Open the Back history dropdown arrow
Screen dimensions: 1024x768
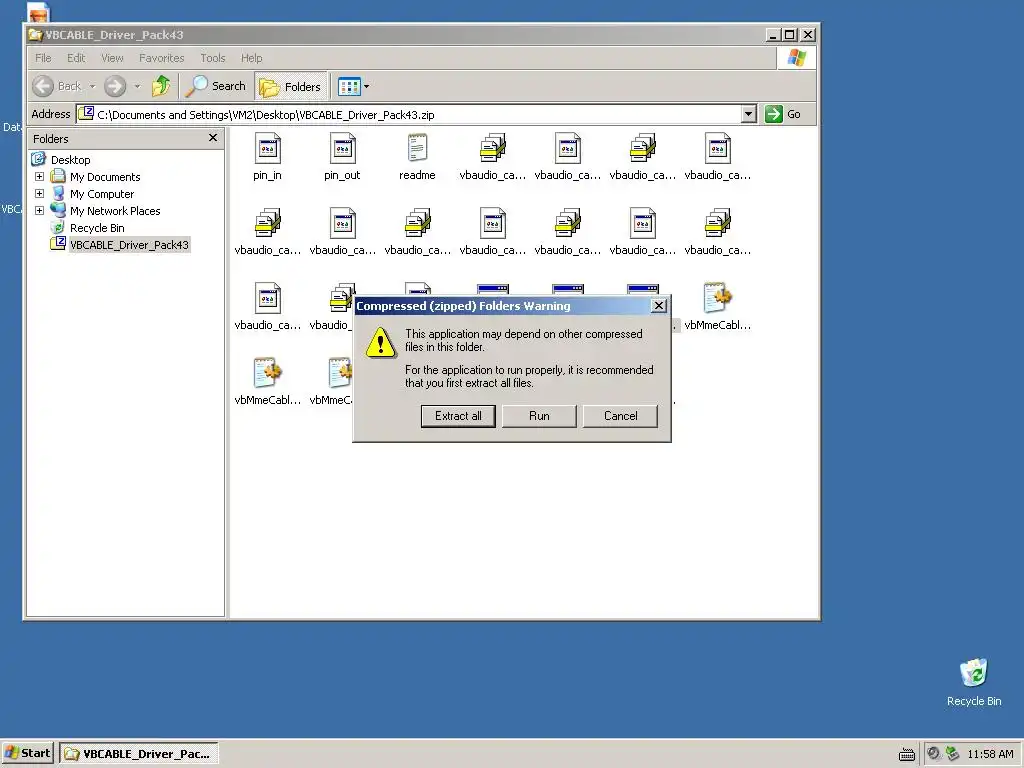click(93, 86)
